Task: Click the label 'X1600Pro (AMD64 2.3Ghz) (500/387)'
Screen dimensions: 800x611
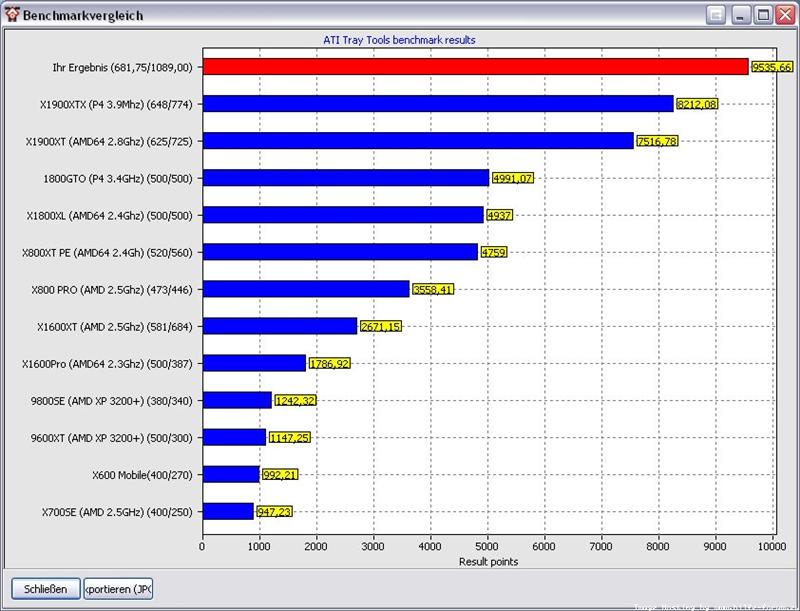Action: [x=107, y=364]
